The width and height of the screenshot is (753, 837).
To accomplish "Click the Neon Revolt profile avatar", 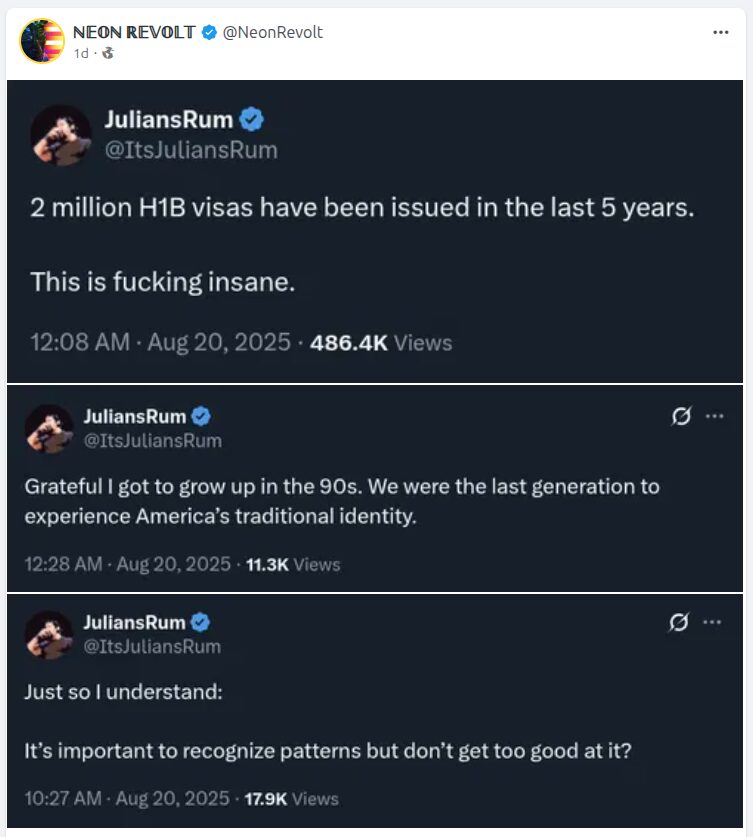I will point(42,41).
